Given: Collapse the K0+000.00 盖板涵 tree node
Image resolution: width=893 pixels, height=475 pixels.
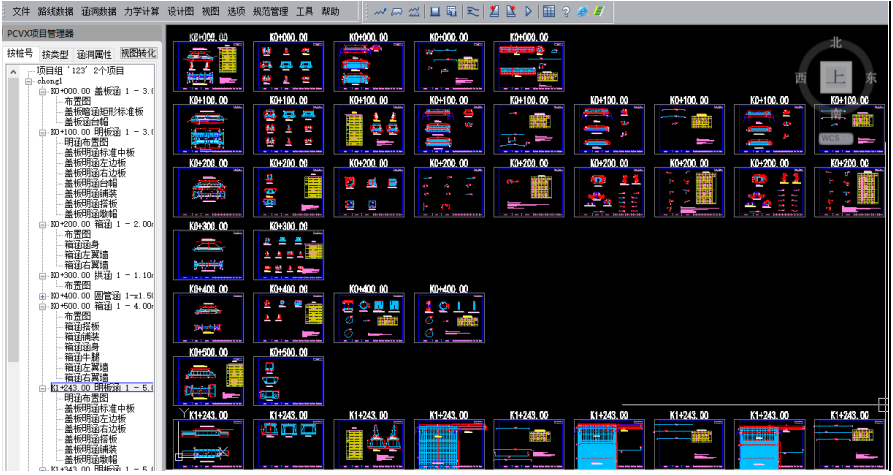Looking at the screenshot, I should [x=42, y=91].
